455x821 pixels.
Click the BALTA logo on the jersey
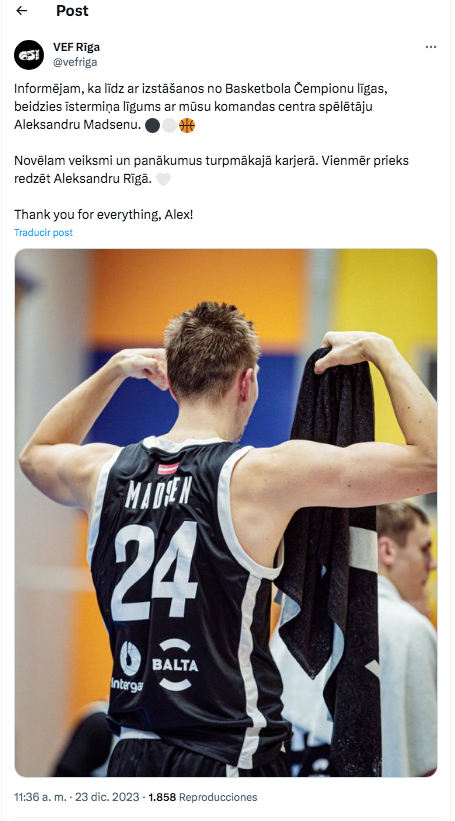point(175,665)
